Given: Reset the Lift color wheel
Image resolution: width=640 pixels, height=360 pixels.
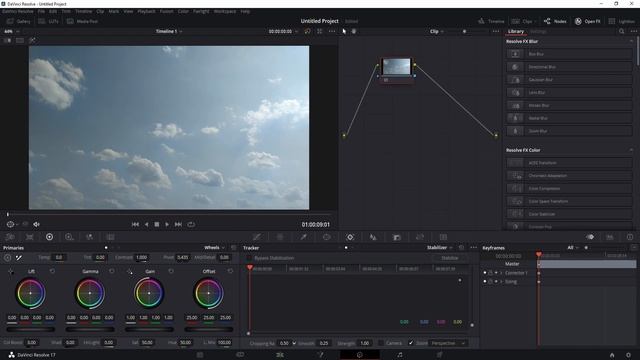Looking at the screenshot, I should click(x=52, y=271).
